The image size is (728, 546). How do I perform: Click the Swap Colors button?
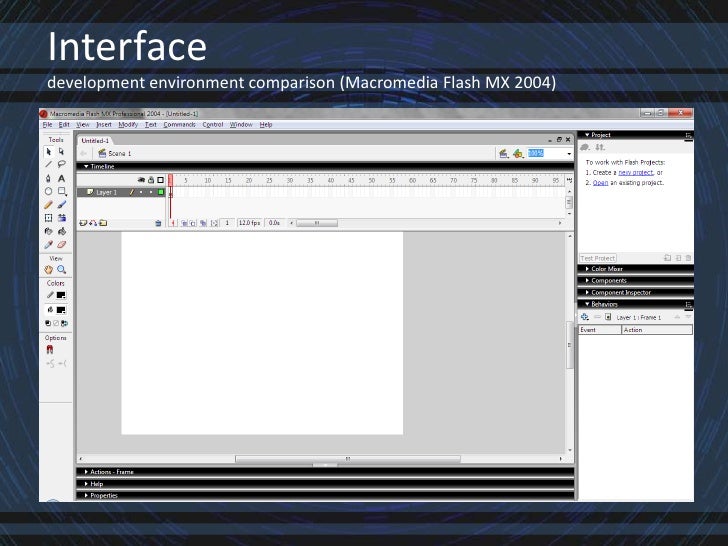(x=65, y=323)
